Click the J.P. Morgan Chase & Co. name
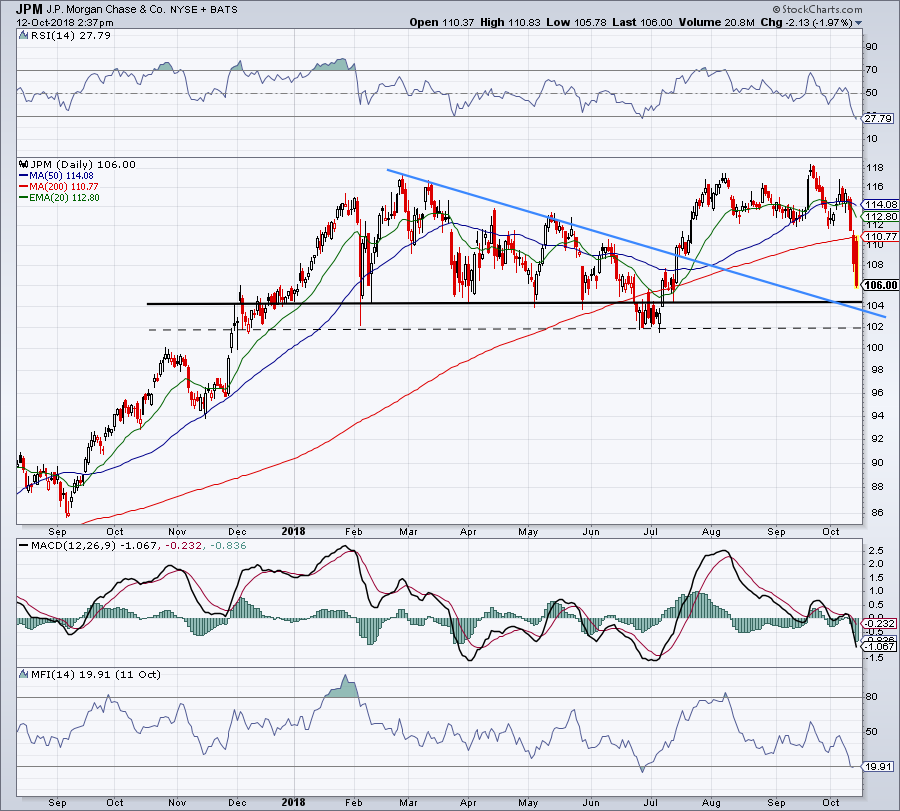This screenshot has width=900, height=811. (106, 9)
